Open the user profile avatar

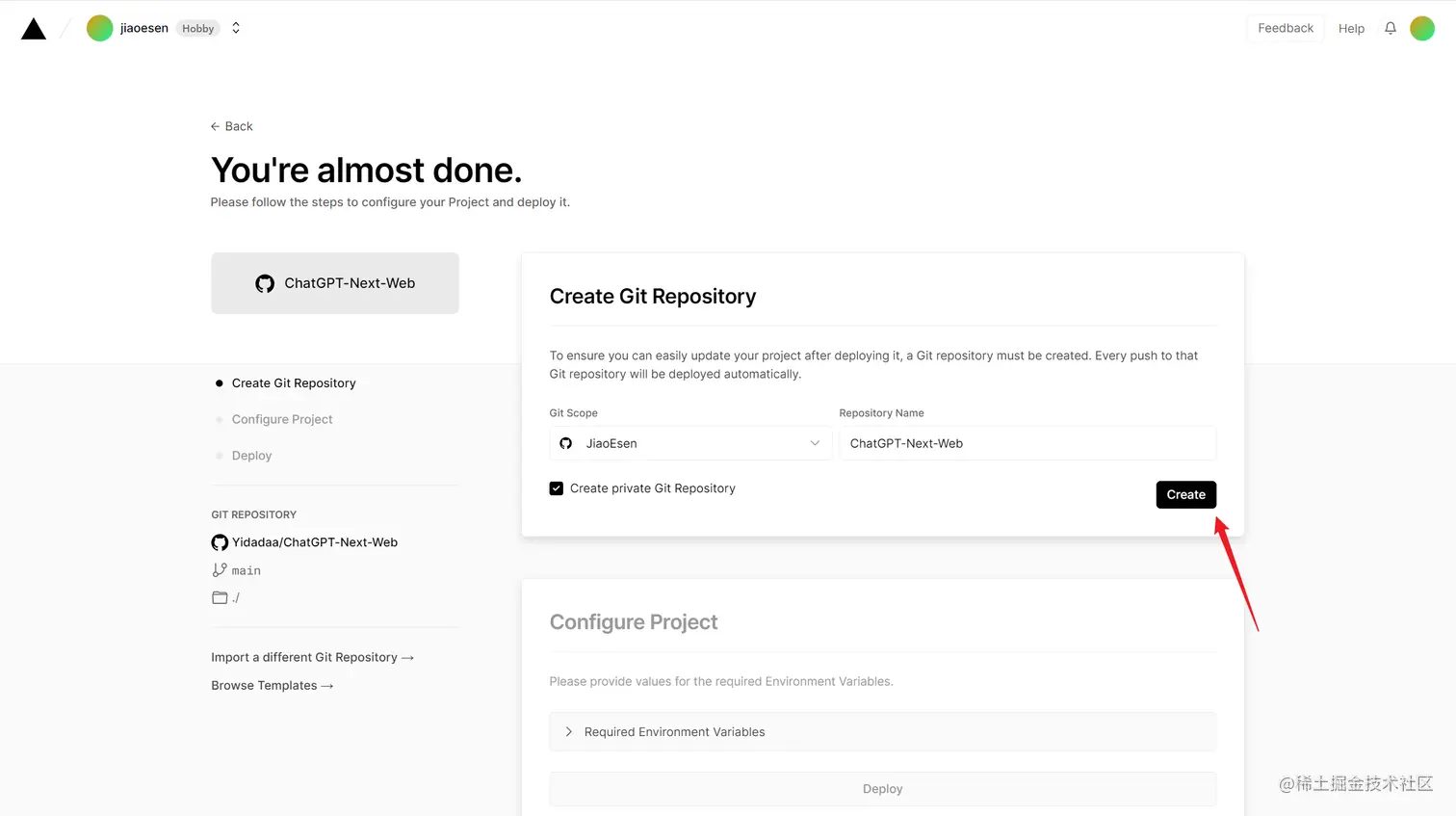click(x=1422, y=28)
